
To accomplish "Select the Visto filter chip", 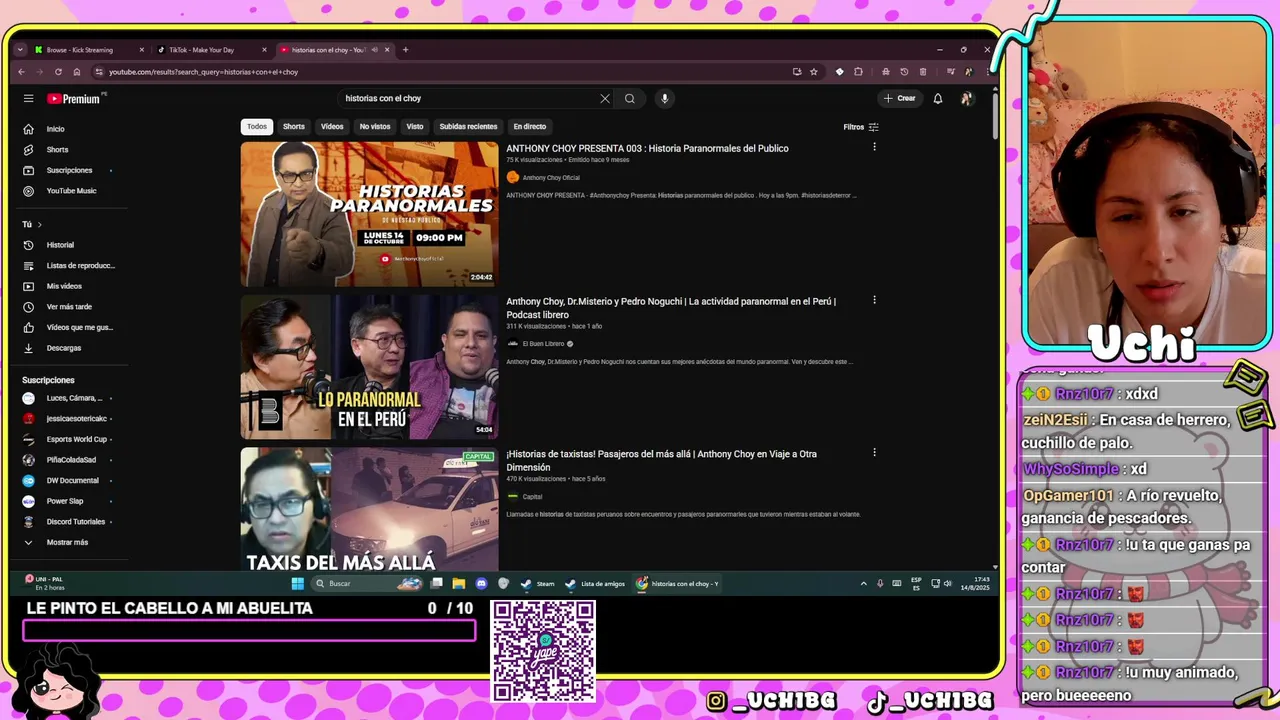I will [415, 127].
